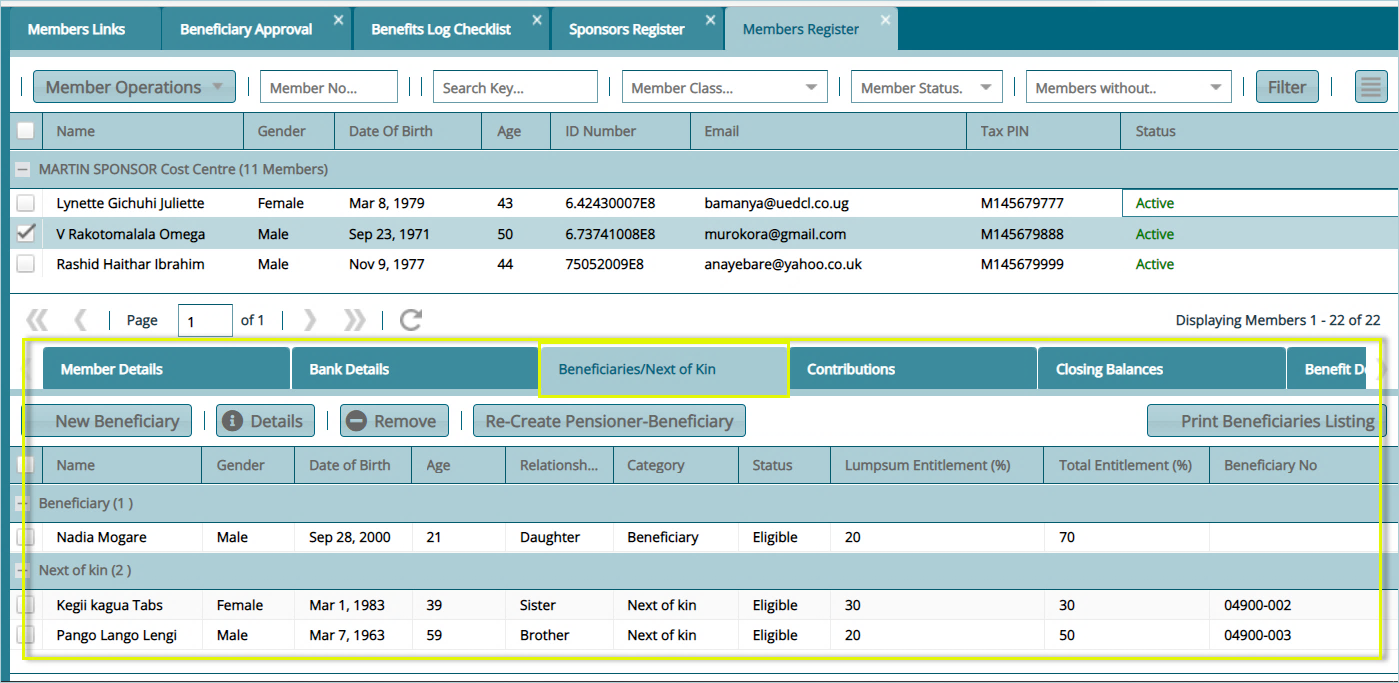Image resolution: width=1399 pixels, height=683 pixels.
Task: Uncheck V Rakotomalala Omega row checkbox
Action: pos(25,233)
